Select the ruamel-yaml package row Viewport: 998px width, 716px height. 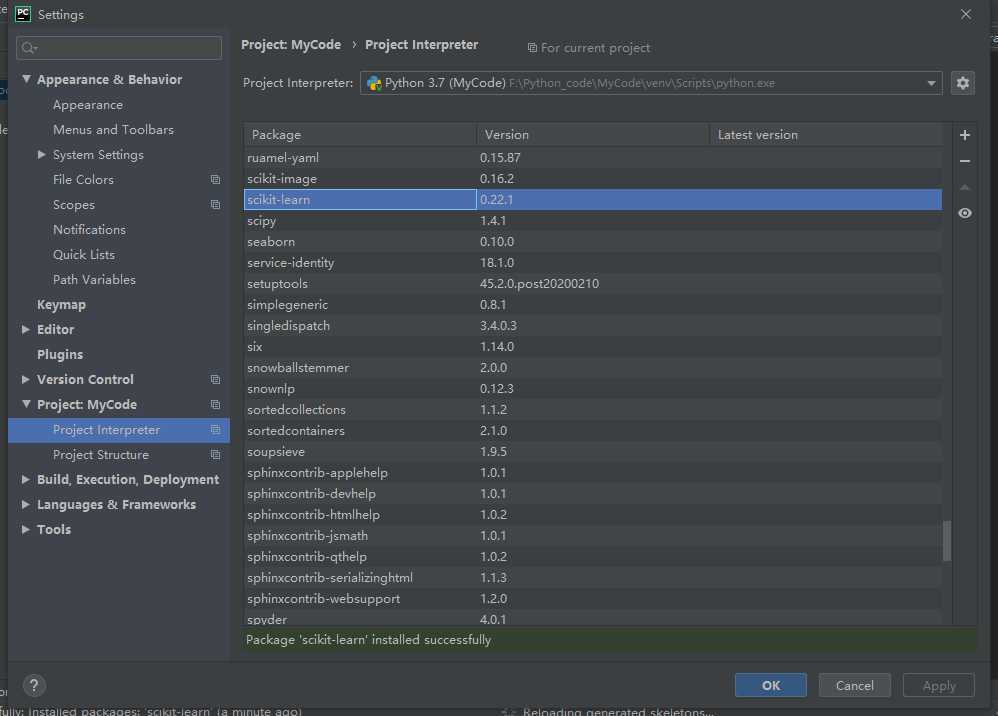[x=593, y=157]
